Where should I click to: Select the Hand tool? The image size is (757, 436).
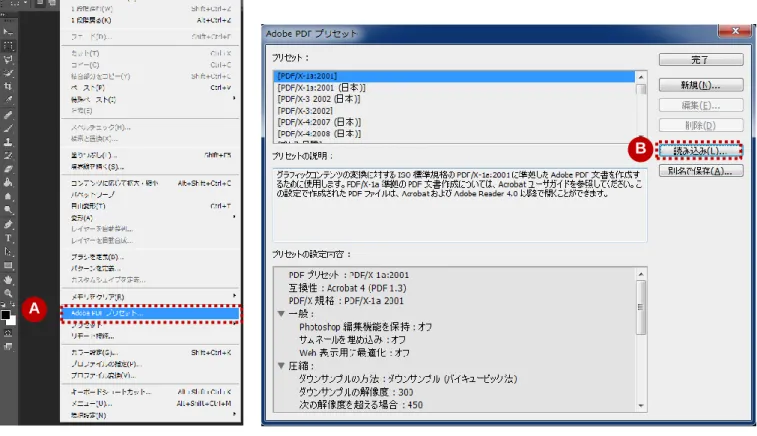[8, 280]
